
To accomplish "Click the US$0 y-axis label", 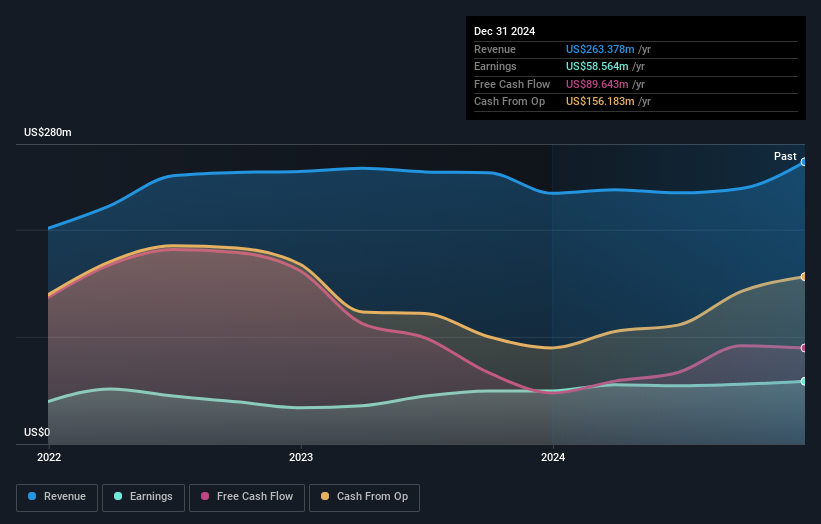I will [37, 432].
